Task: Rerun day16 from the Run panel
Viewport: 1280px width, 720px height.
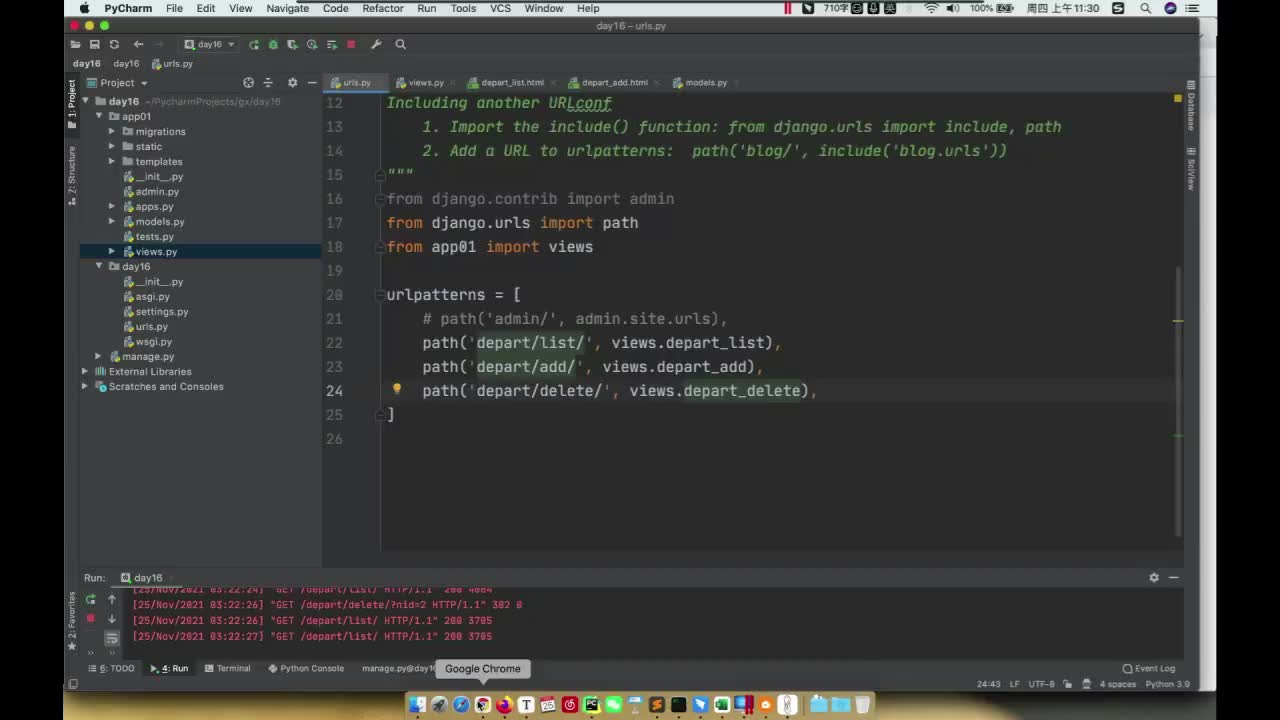Action: (x=90, y=599)
